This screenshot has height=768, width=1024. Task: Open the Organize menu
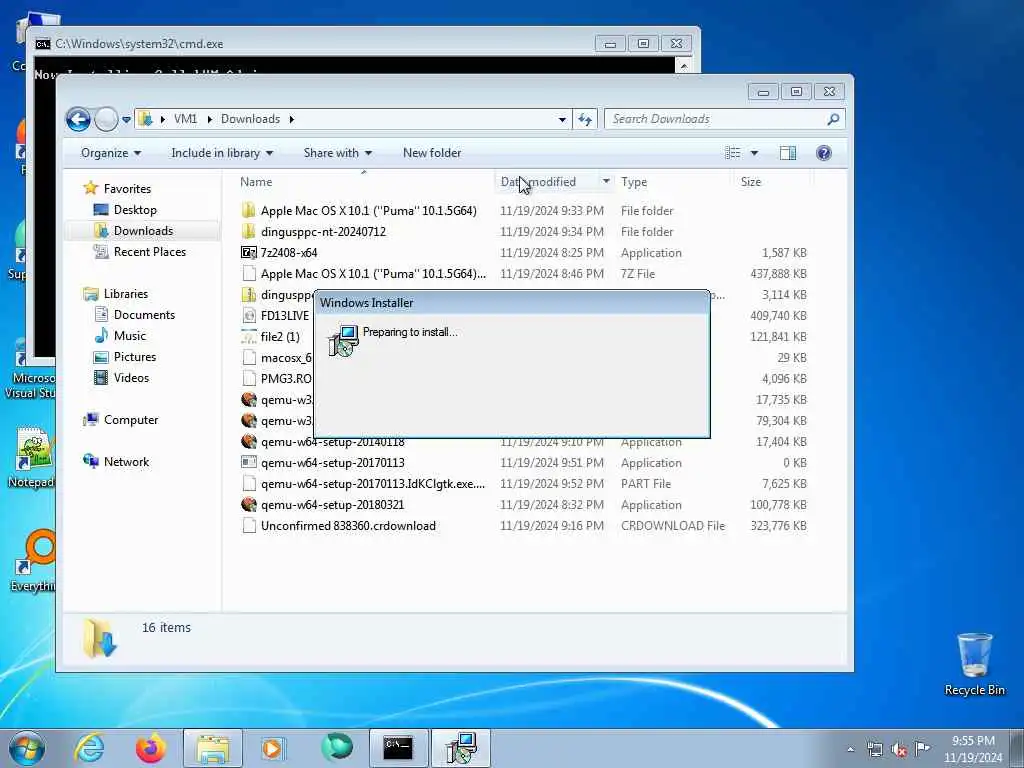110,153
